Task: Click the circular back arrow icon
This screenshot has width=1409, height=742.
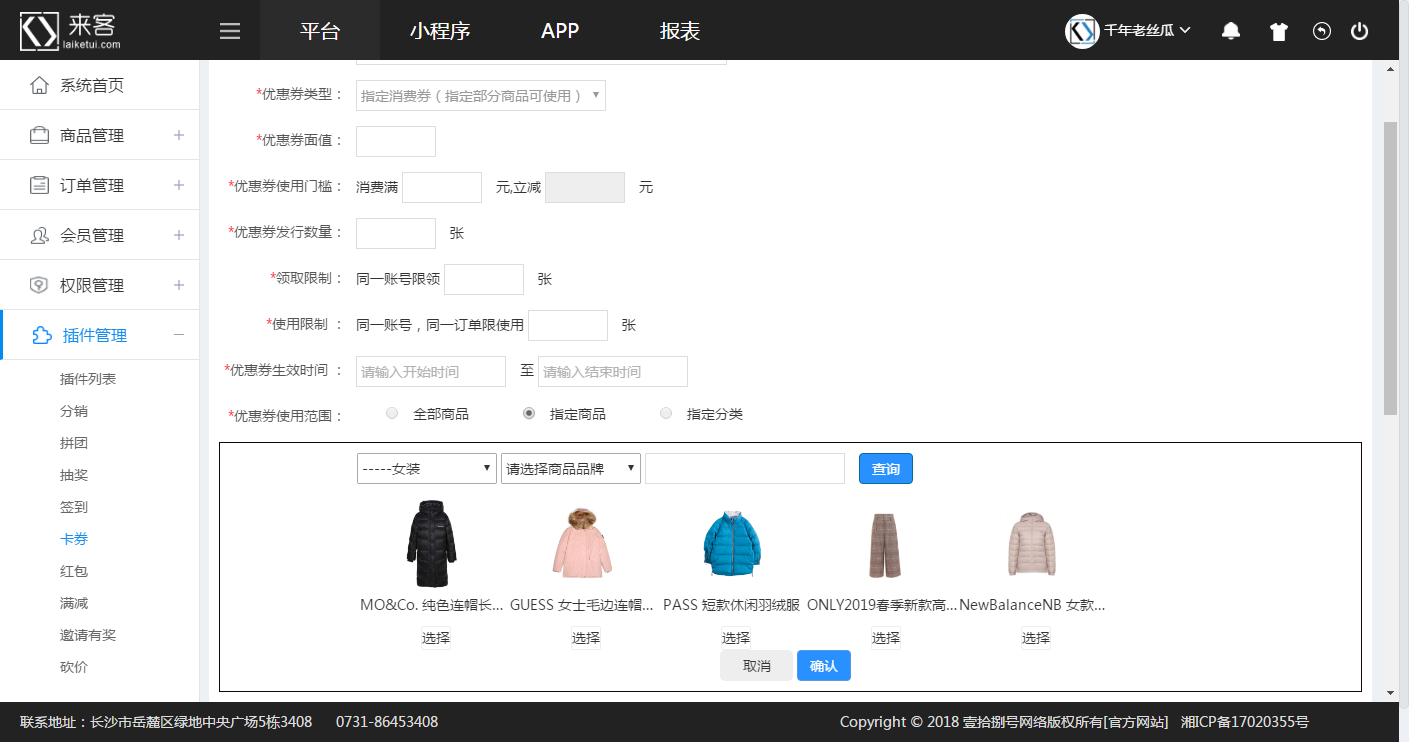Action: [x=1322, y=31]
